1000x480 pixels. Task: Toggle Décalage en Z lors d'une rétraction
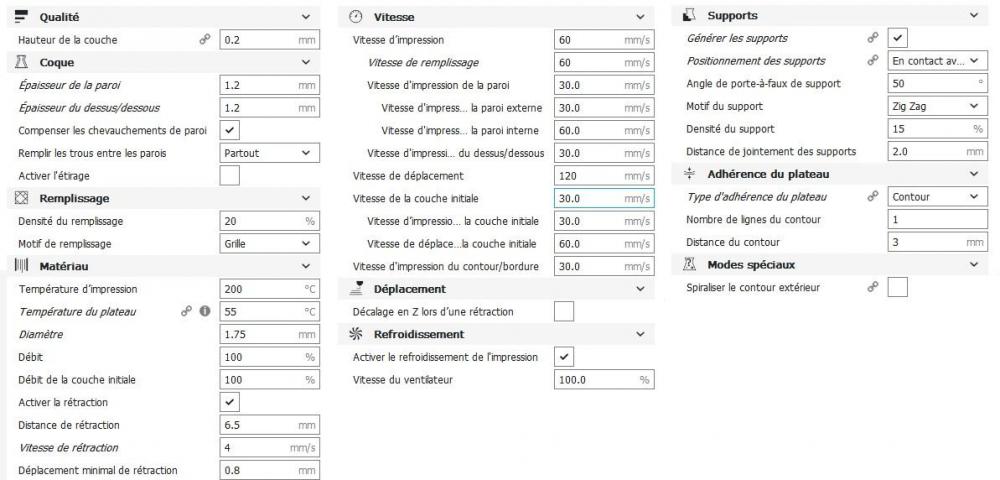coord(564,312)
